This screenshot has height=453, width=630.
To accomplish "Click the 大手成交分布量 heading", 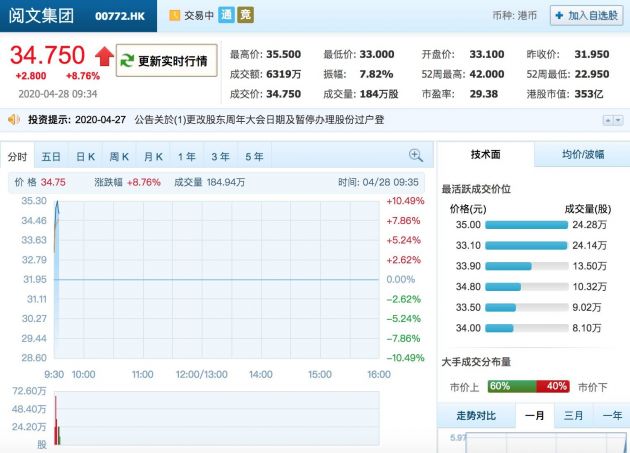I will (x=476, y=362).
